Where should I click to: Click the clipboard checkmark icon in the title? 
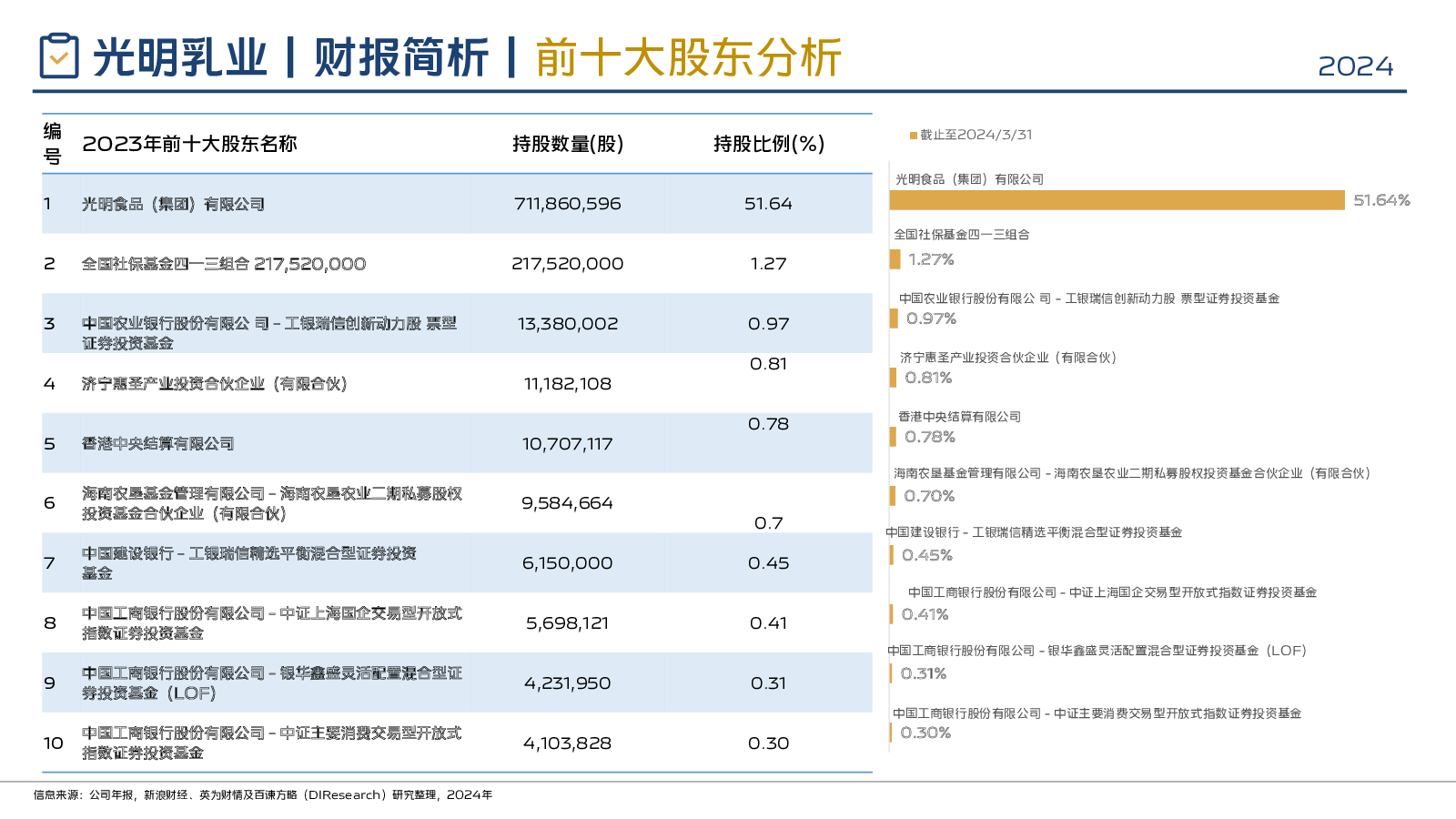point(59,56)
